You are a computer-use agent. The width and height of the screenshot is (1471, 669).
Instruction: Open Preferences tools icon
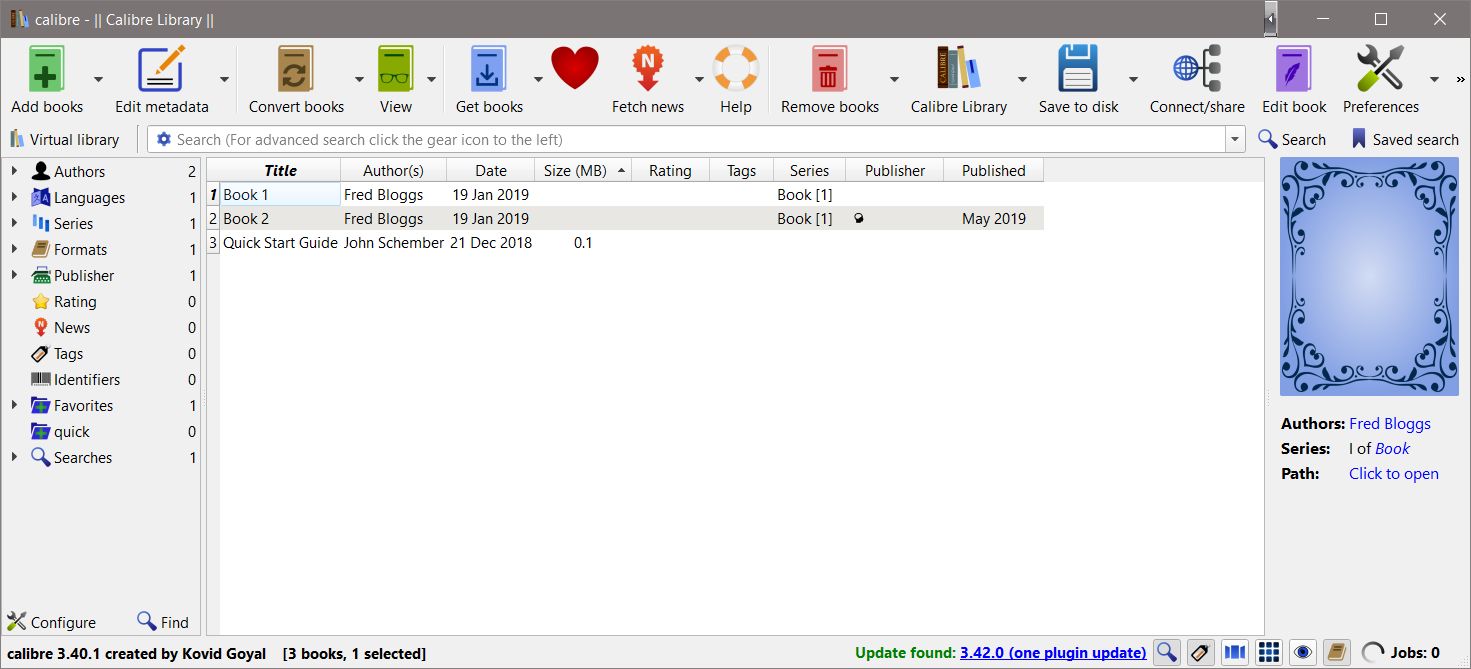pyautogui.click(x=1381, y=70)
